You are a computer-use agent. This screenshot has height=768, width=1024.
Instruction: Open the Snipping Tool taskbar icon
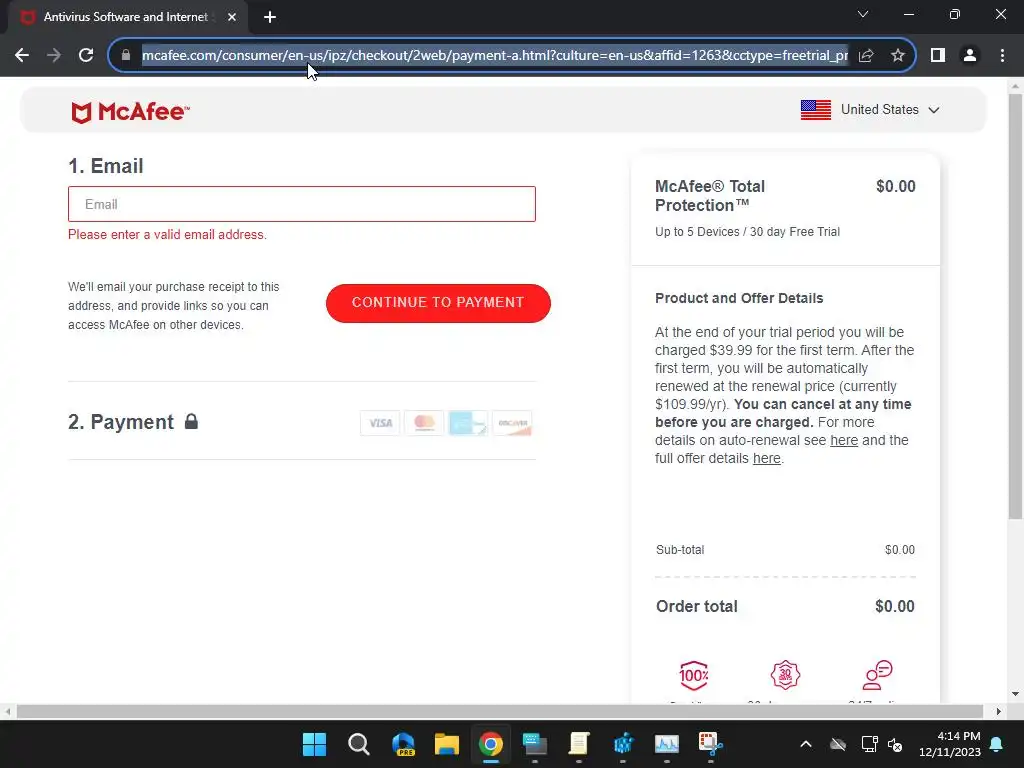pos(711,744)
